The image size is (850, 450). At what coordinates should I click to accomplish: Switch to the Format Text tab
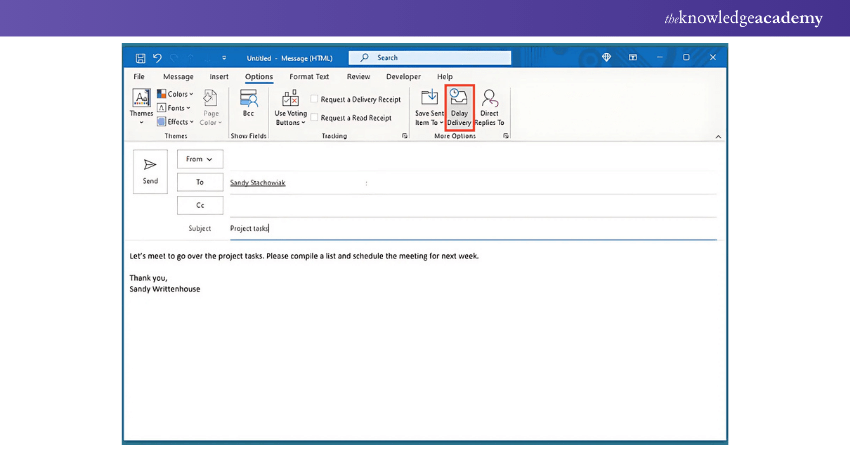point(309,77)
